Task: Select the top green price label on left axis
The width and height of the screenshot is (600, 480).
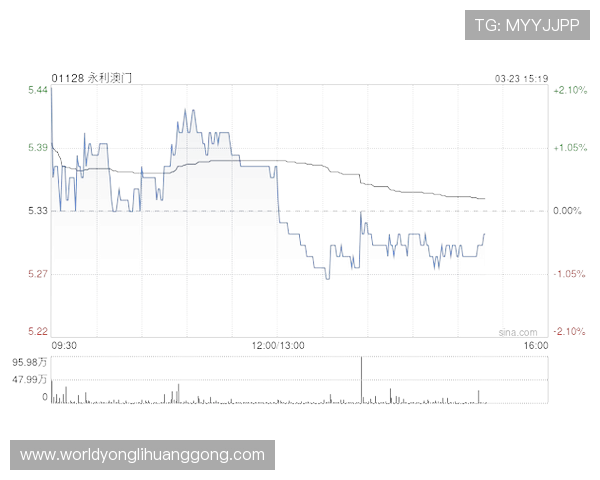Action: click(38, 90)
